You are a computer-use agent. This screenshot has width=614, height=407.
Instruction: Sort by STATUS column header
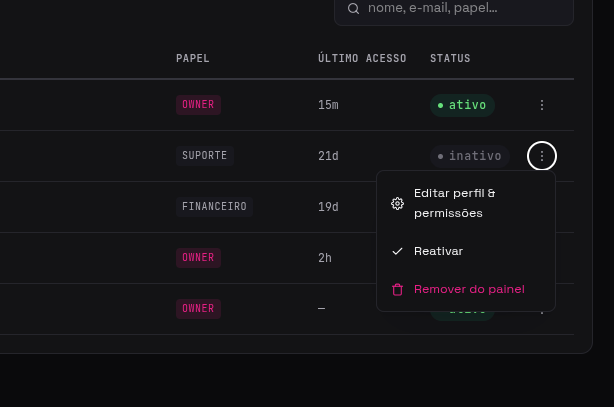[x=450, y=58]
